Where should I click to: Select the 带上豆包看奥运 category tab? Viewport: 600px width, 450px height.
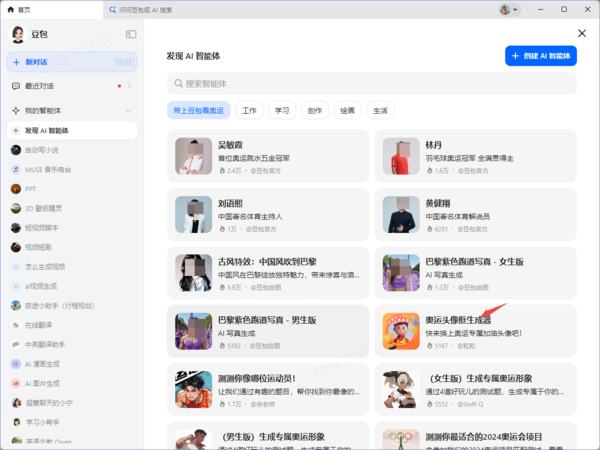pyautogui.click(x=199, y=111)
